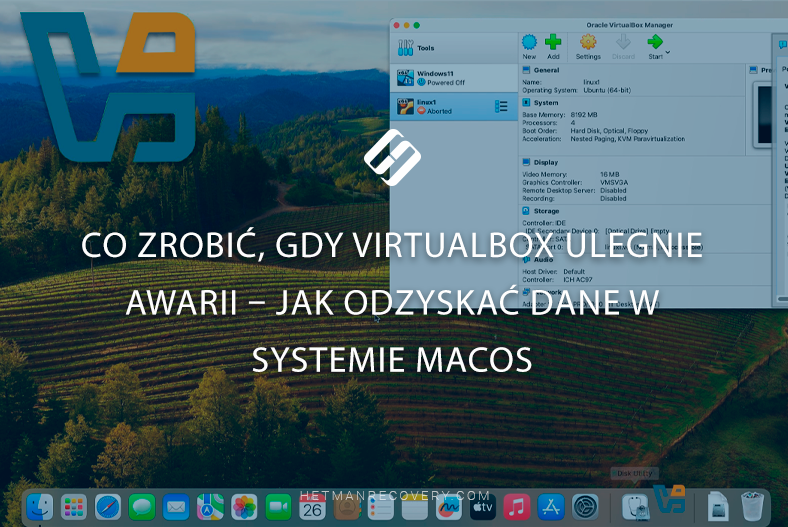Click the General section icon
Image resolution: width=788 pixels, height=527 pixels.
point(526,70)
